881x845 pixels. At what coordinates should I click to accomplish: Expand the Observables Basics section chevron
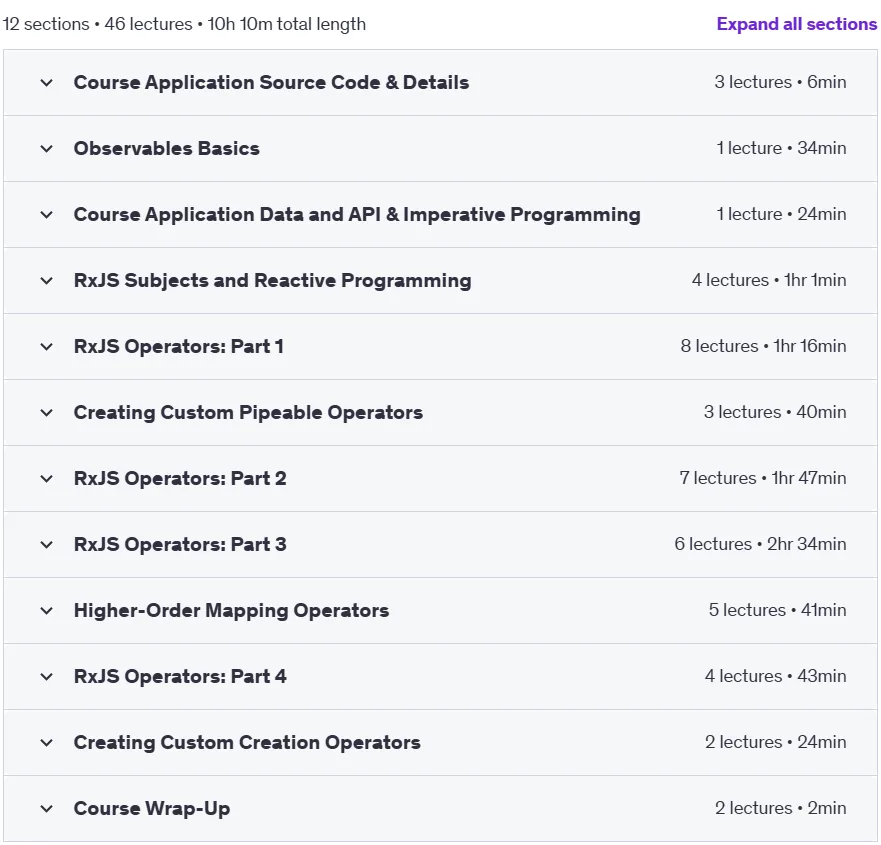[47, 149]
